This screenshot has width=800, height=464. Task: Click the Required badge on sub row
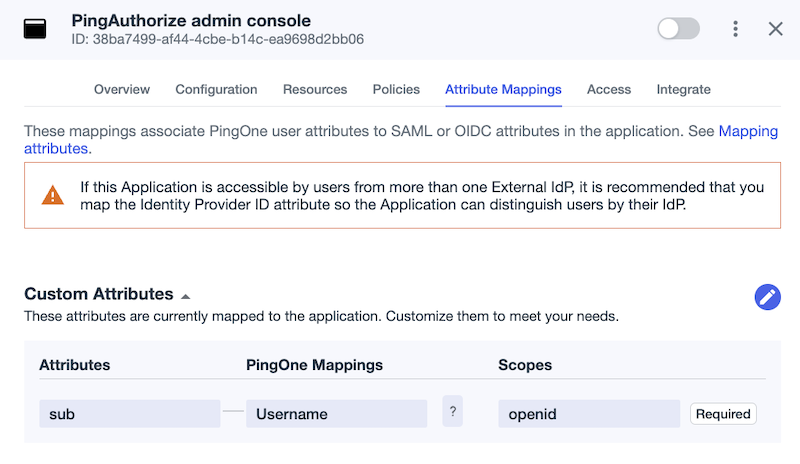point(723,413)
